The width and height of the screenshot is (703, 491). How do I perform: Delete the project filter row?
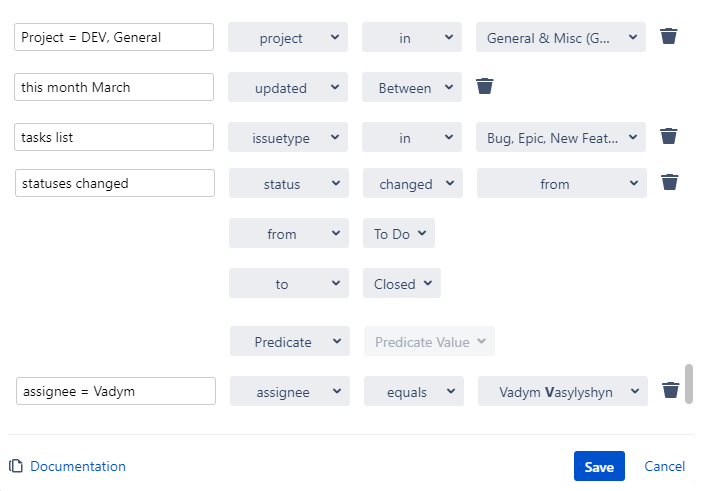click(x=669, y=37)
